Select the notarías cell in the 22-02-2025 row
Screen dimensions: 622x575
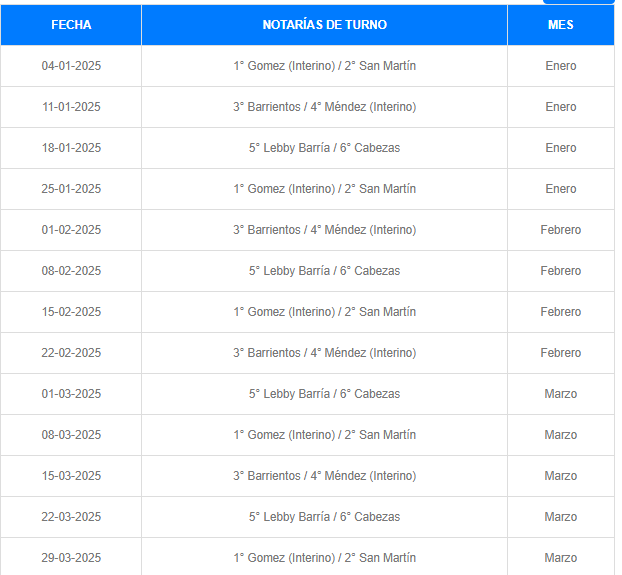coord(324,353)
